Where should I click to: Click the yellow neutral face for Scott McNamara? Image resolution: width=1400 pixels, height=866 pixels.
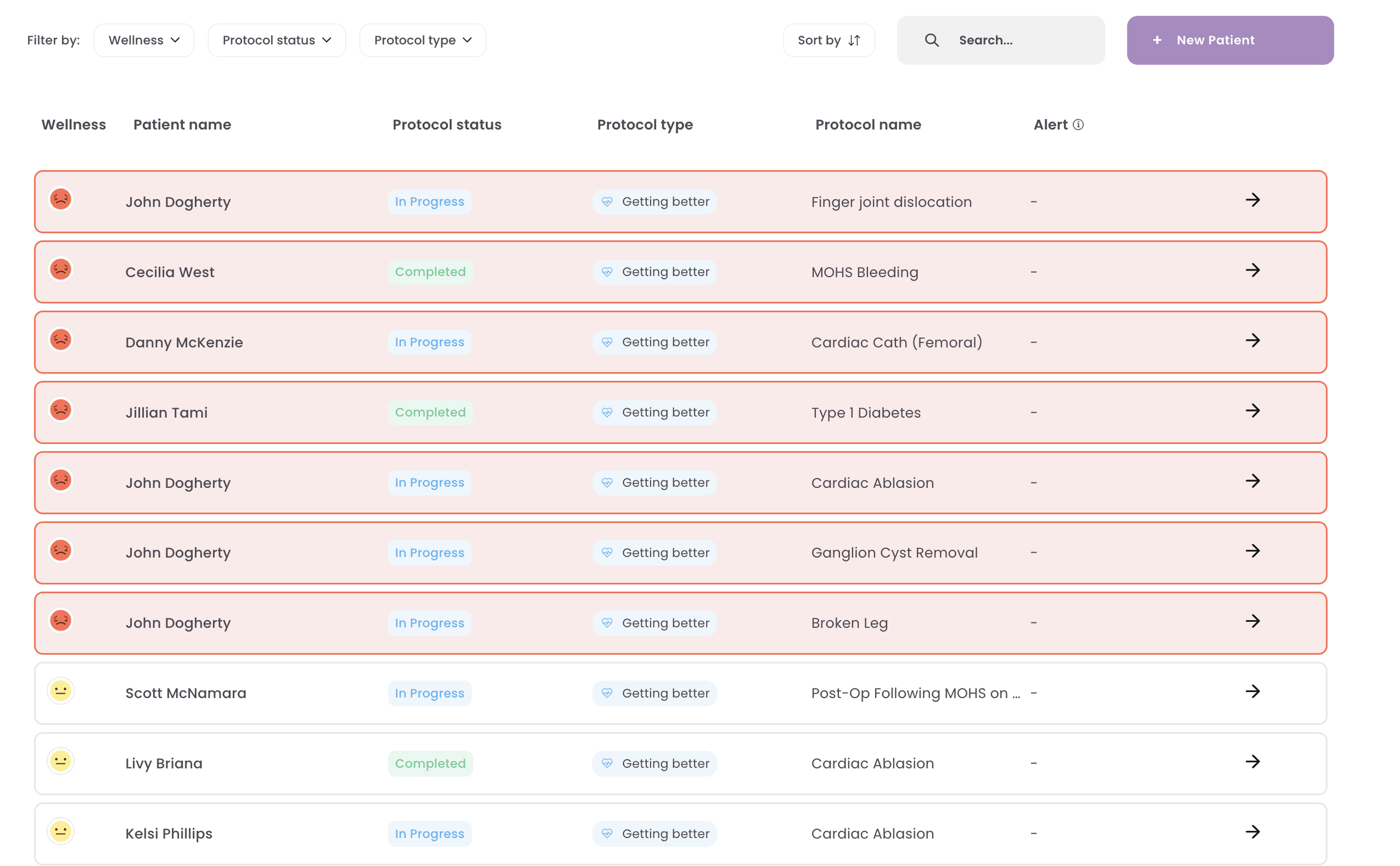click(60, 691)
